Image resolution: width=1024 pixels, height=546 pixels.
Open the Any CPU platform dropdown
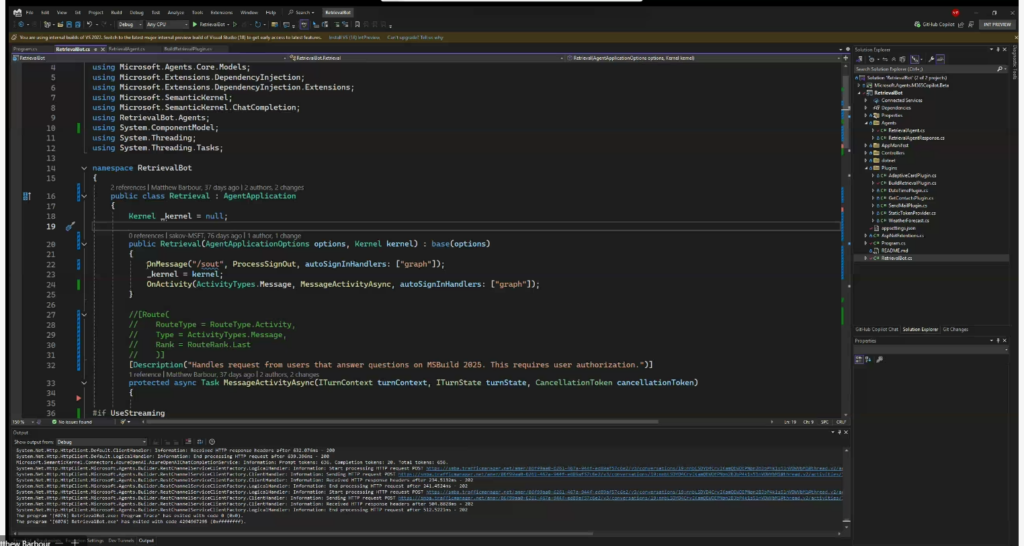click(x=167, y=24)
